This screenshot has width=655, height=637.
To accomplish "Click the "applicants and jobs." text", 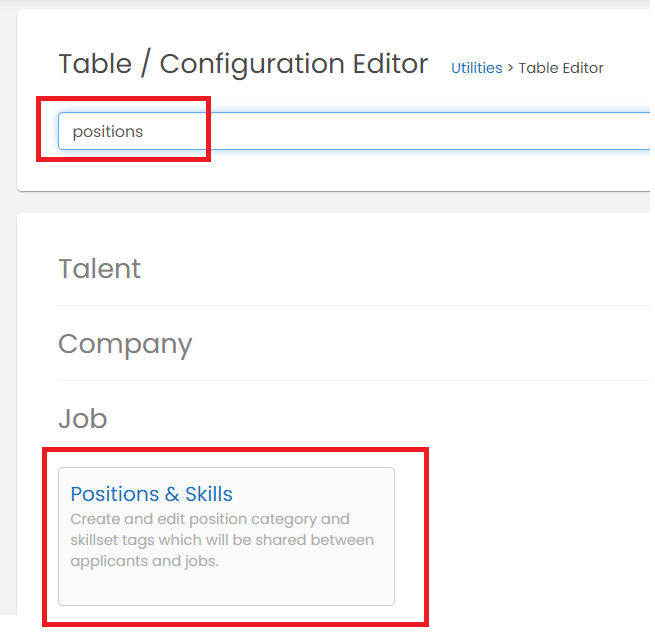I will [145, 561].
